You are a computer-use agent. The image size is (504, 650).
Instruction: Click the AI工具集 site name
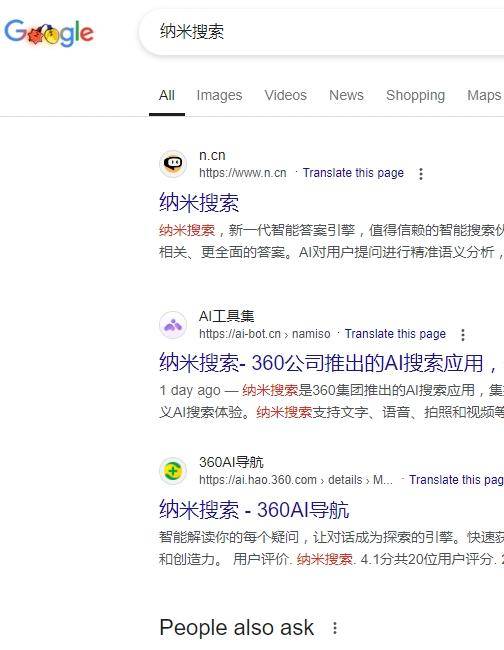click(226, 316)
